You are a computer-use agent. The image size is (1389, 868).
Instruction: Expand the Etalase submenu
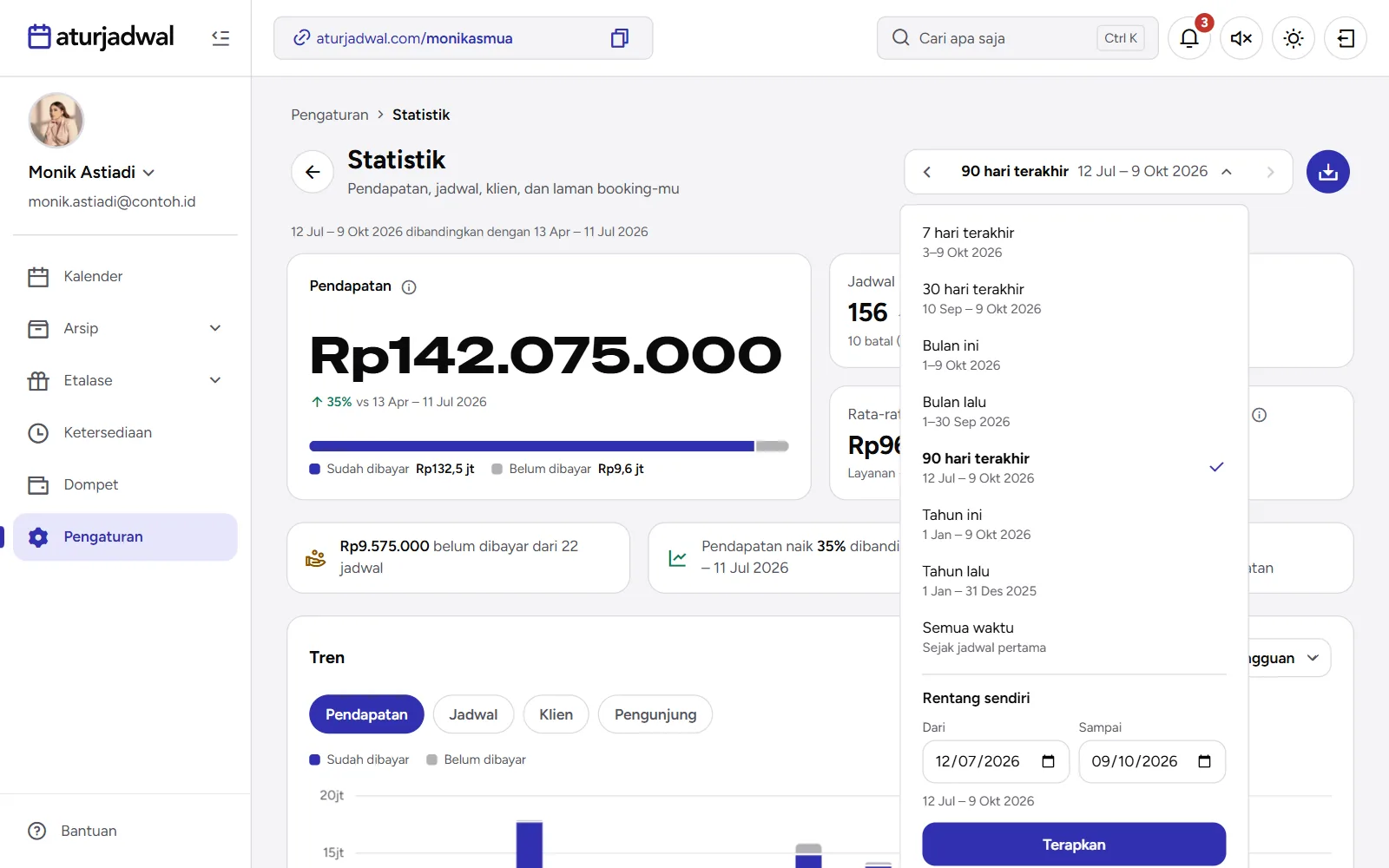(215, 380)
